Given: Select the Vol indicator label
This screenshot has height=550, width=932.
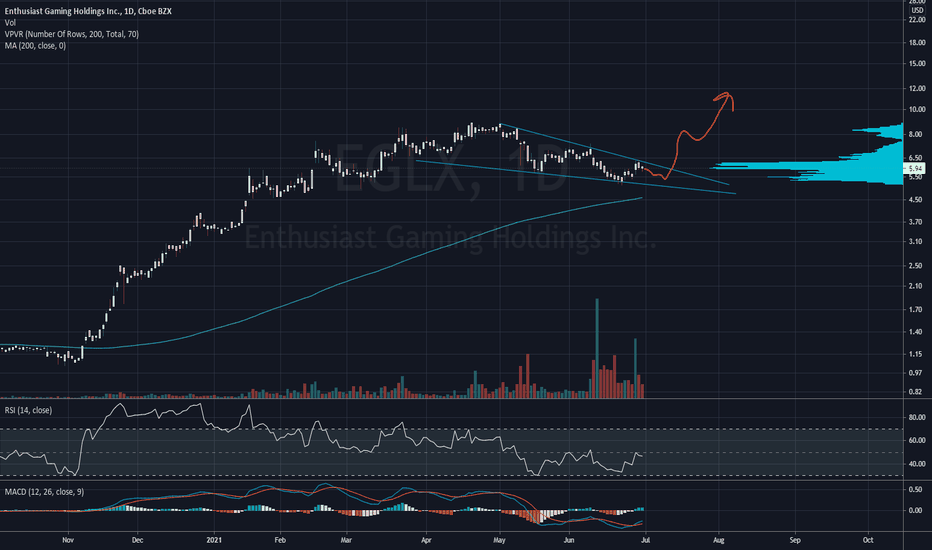Looking at the screenshot, I should [10, 23].
